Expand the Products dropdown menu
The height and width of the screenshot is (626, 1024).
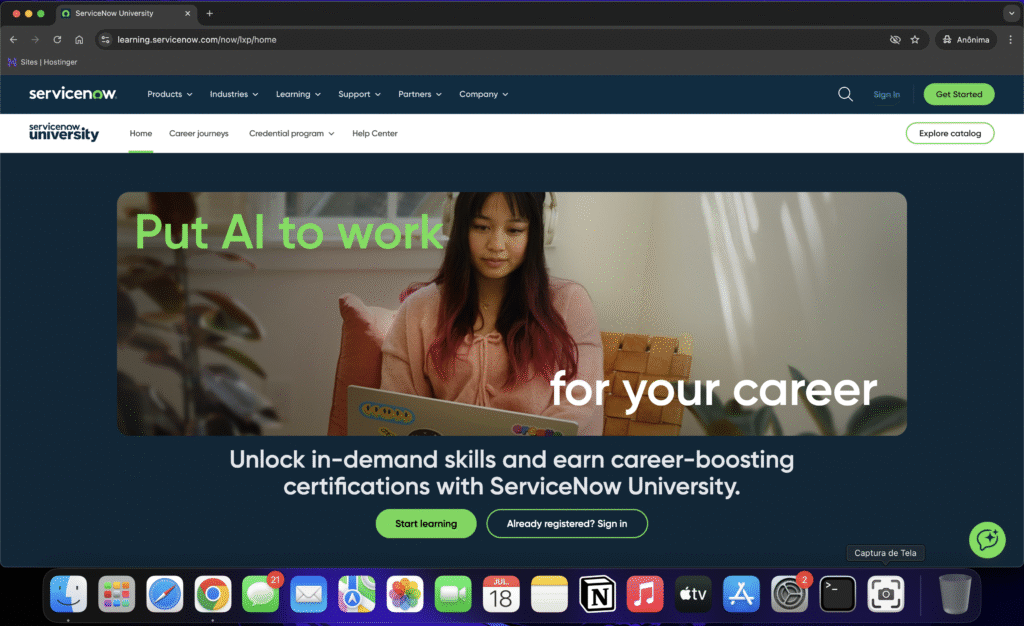[x=170, y=94]
